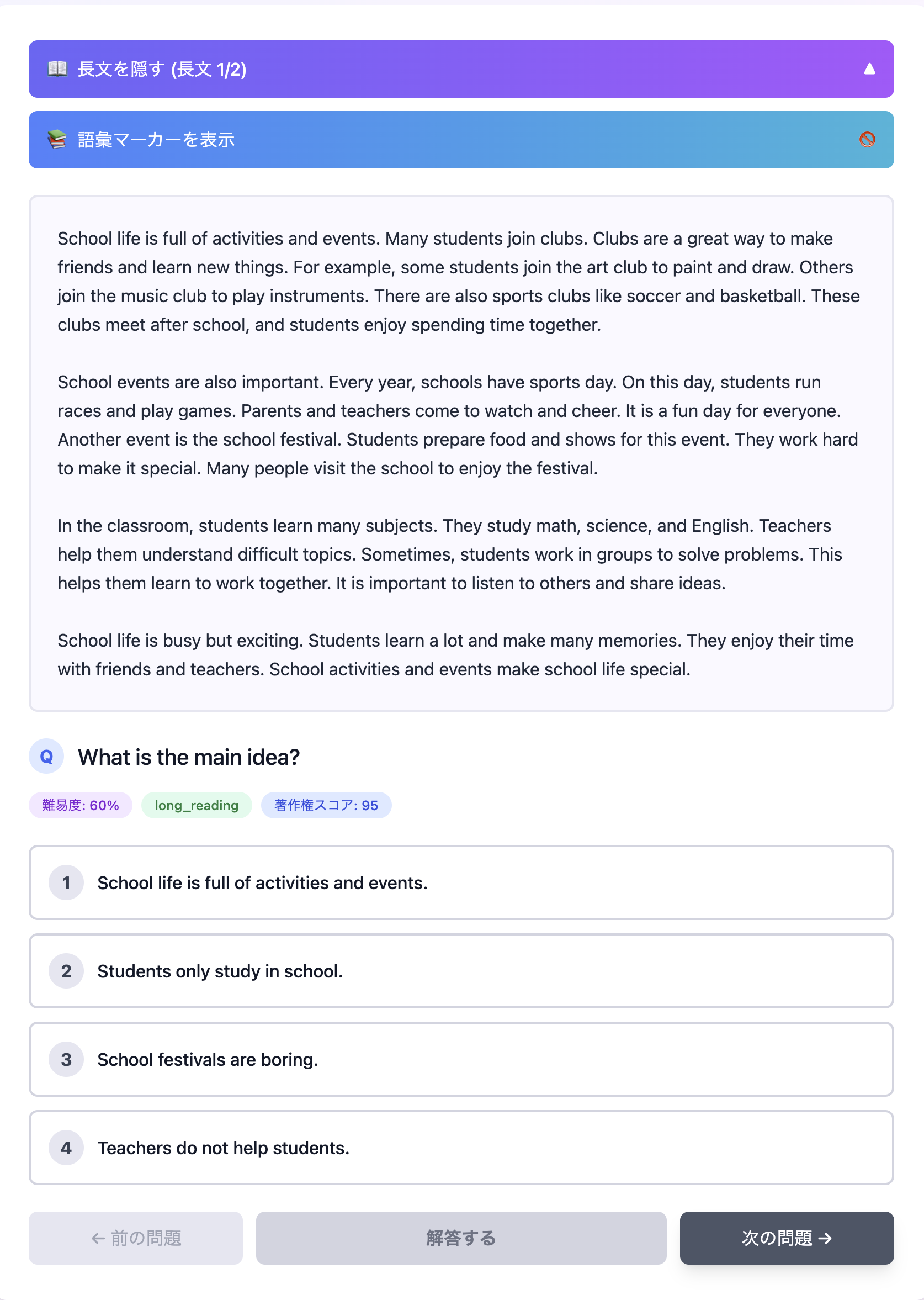Go to next question with 次の問題 button

(787, 1238)
